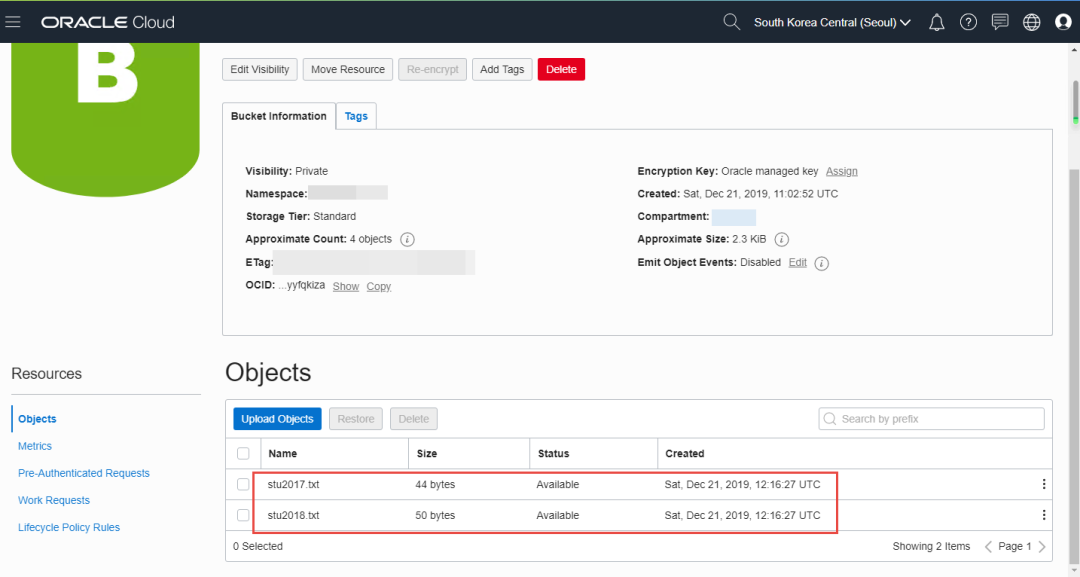
Task: Expand the South Korea Central region dropdown
Action: pos(832,22)
